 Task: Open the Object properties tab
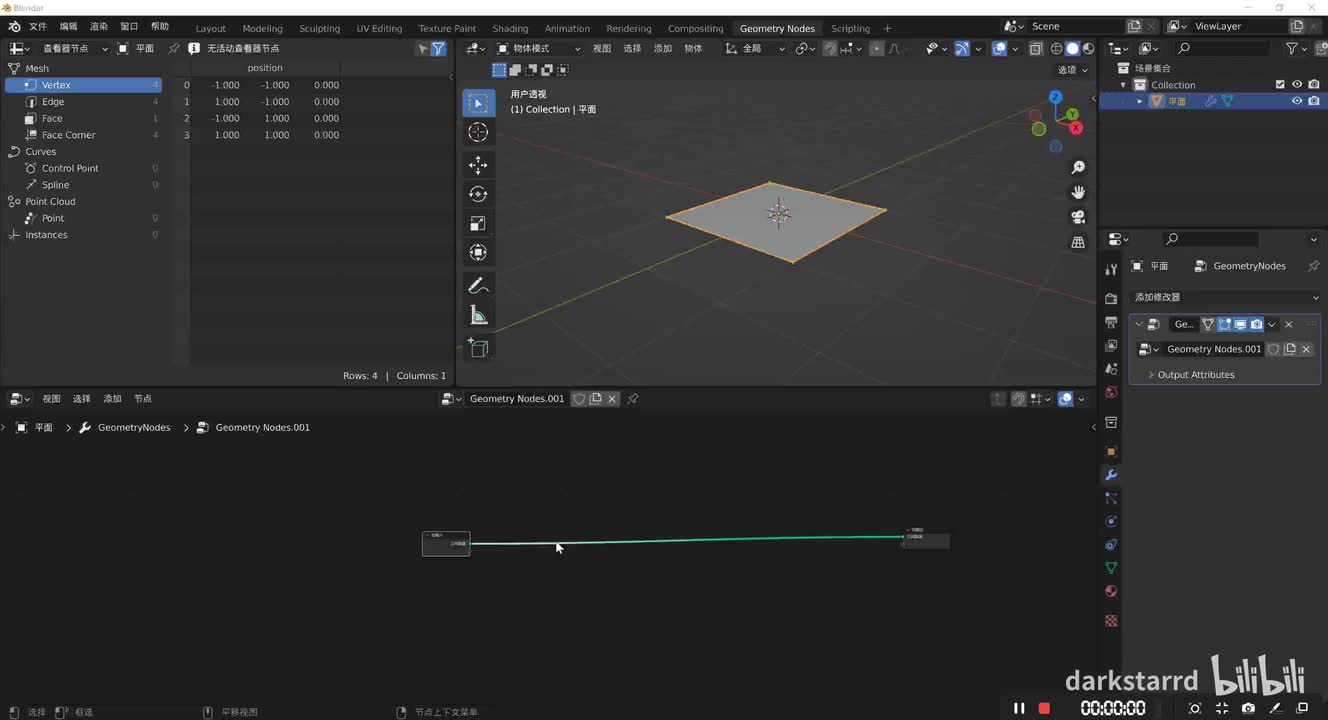click(x=1111, y=451)
